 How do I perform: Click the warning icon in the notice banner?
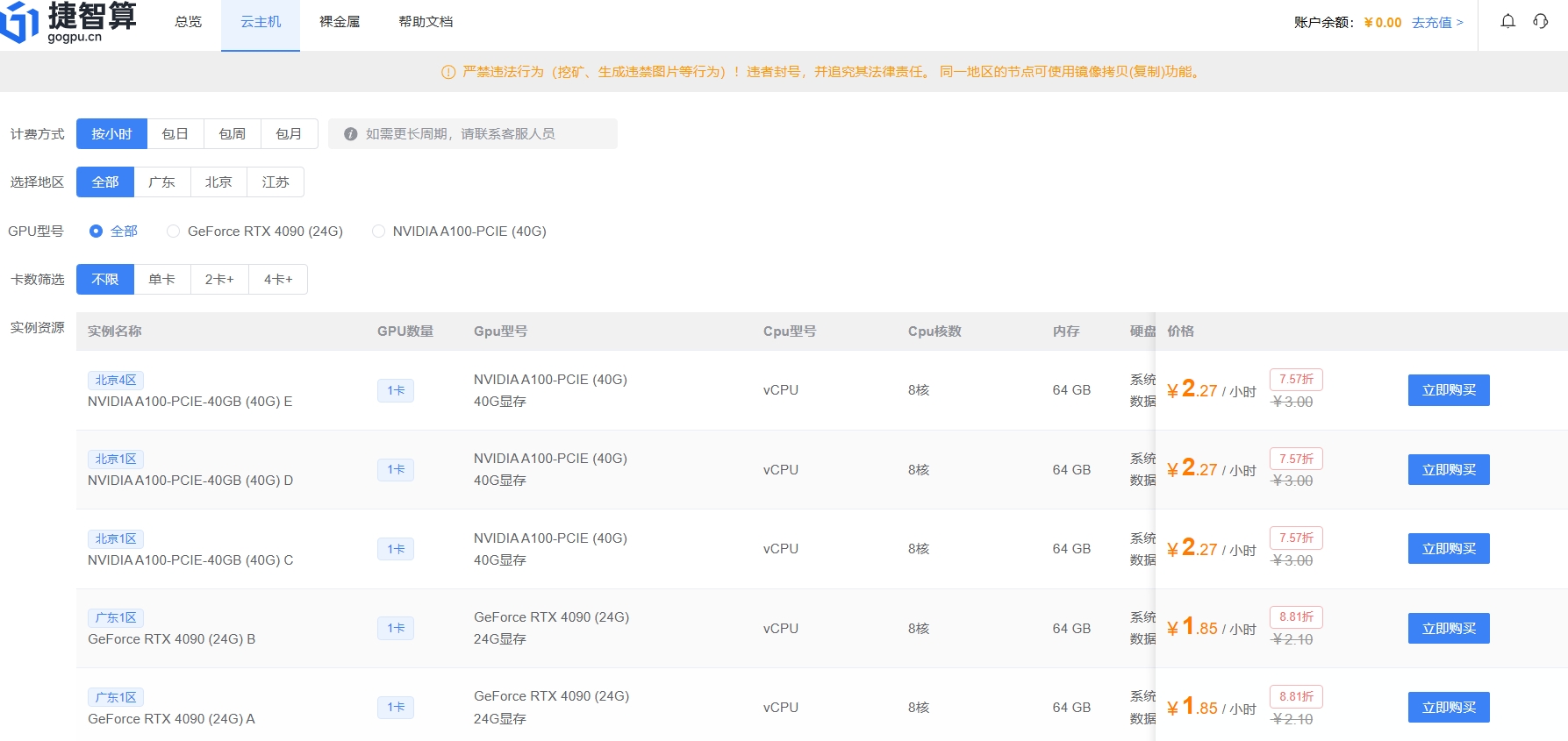click(448, 72)
